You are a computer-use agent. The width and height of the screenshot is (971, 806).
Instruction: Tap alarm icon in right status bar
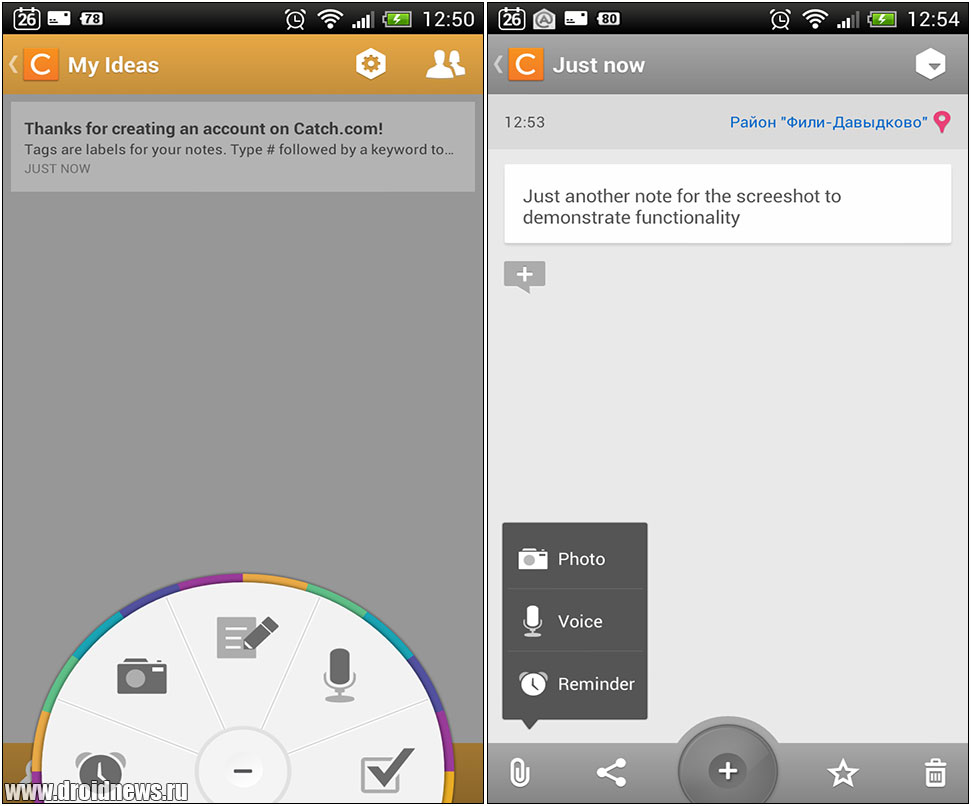(x=780, y=19)
